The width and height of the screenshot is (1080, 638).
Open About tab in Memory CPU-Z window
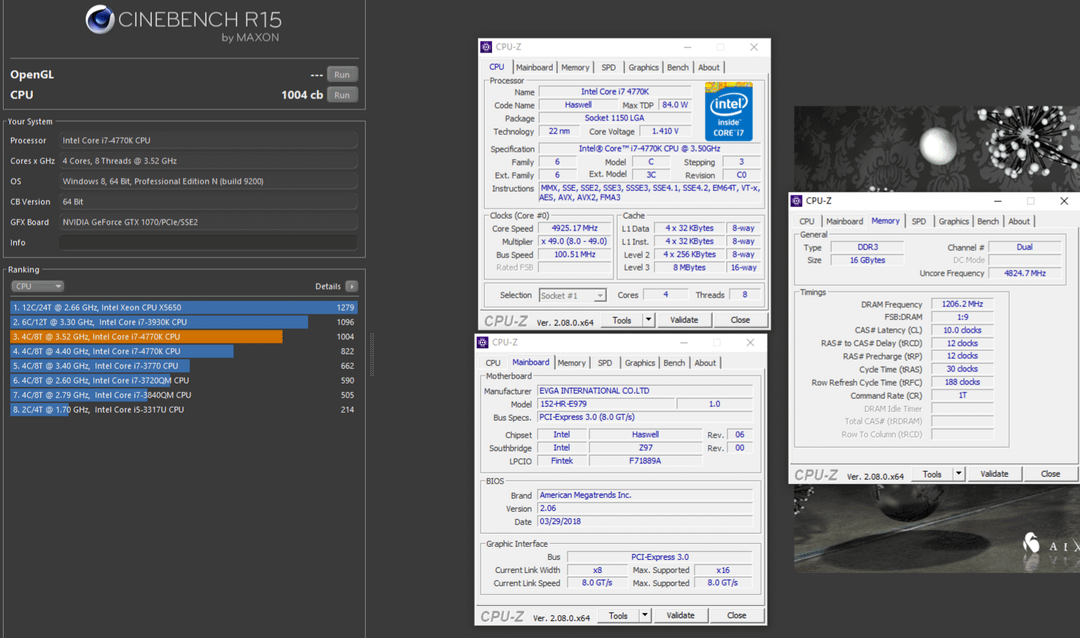[1019, 222]
